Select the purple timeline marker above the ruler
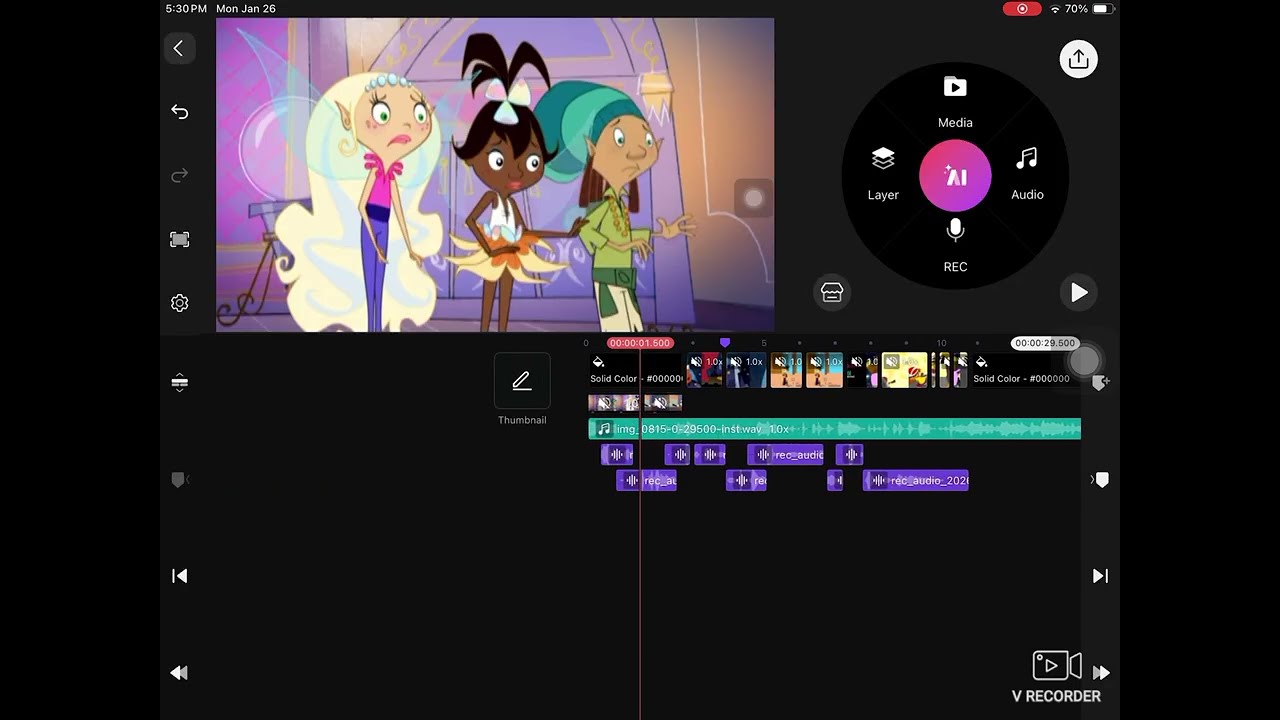The image size is (1280, 720). click(725, 343)
